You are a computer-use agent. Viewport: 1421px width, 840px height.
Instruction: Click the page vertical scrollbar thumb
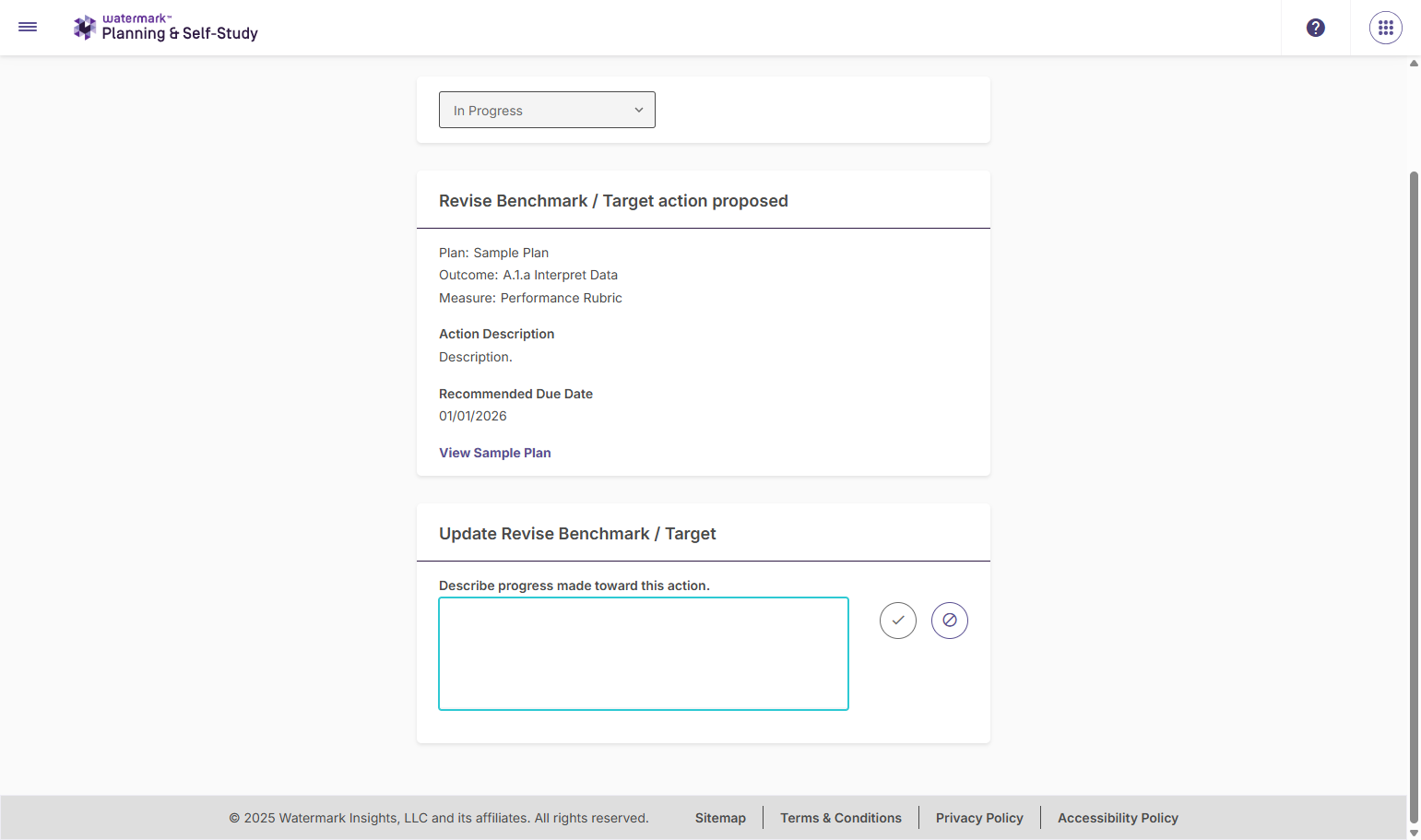1414,496
